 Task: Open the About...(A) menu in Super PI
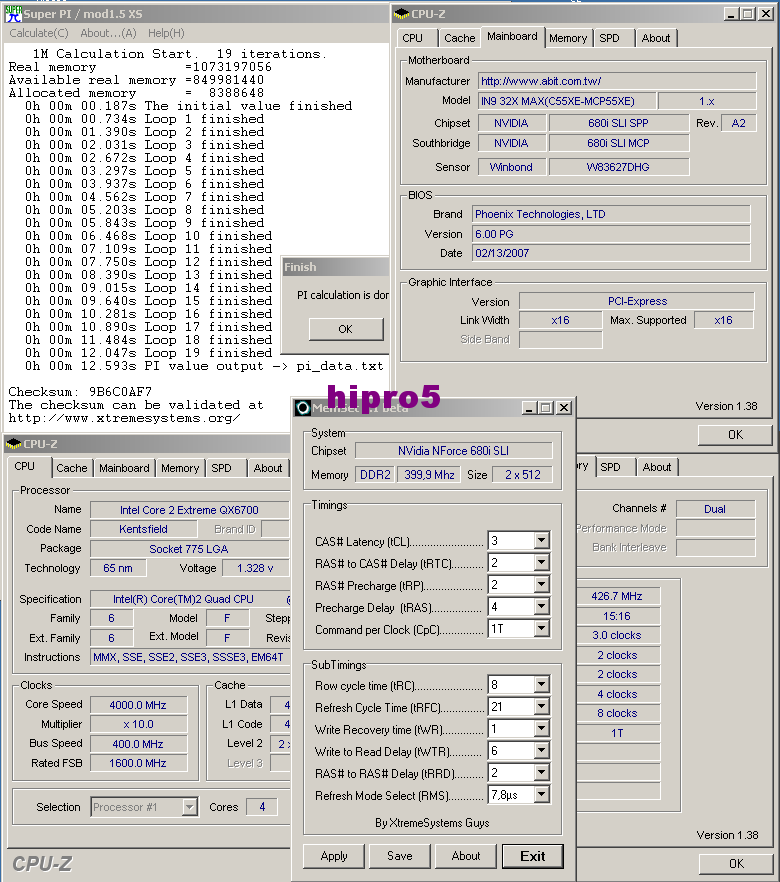[108, 33]
